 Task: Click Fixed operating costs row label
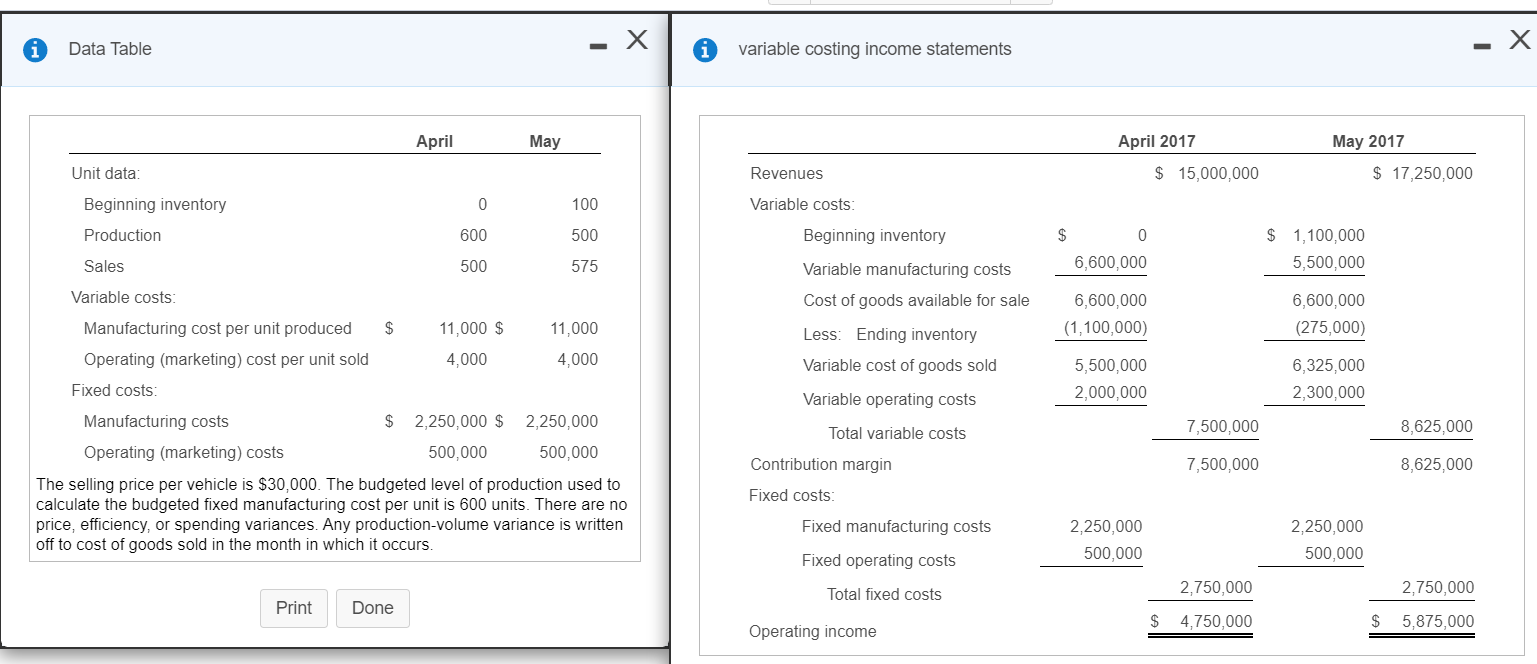click(878, 560)
